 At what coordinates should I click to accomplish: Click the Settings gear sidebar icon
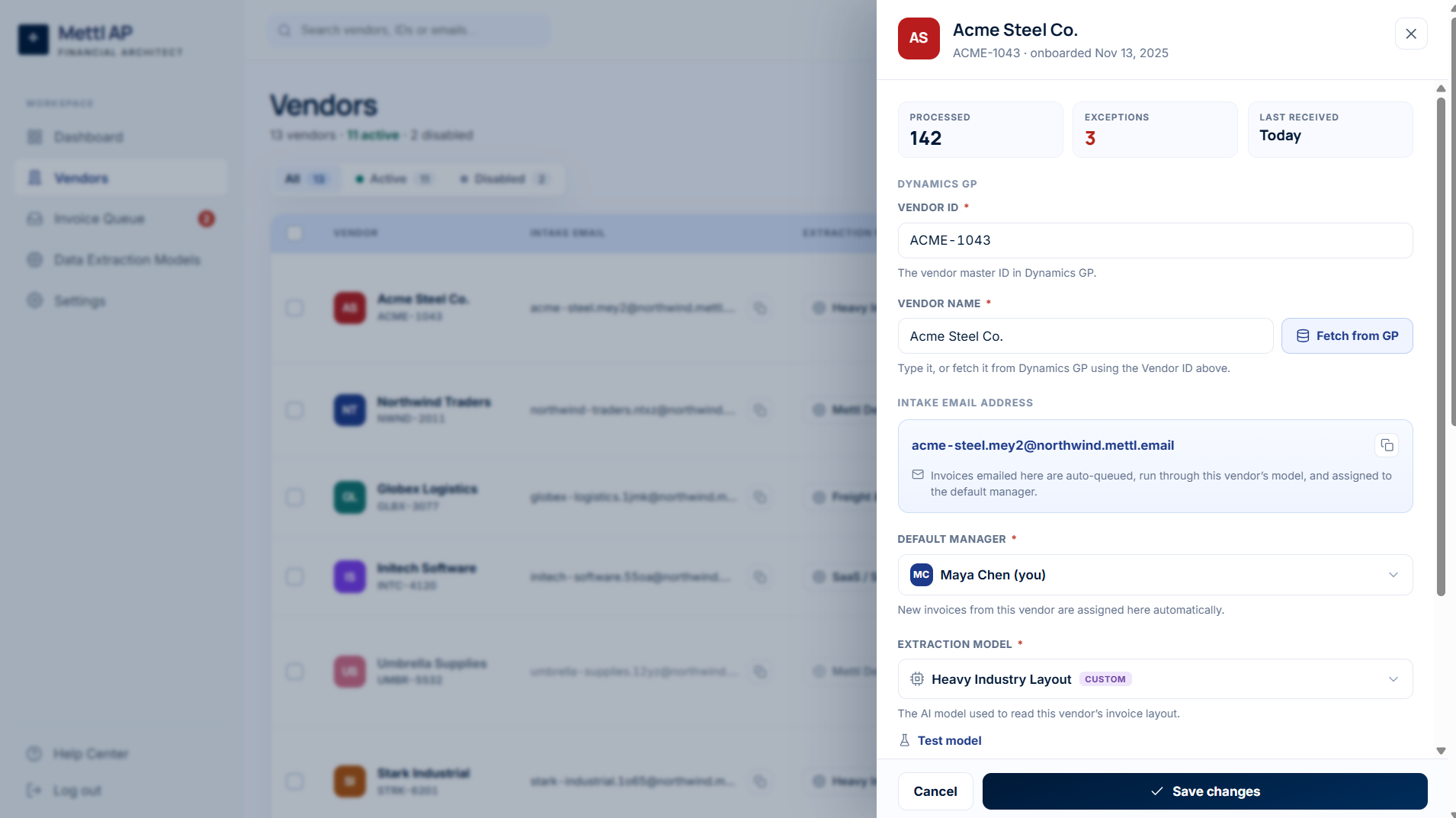click(35, 300)
